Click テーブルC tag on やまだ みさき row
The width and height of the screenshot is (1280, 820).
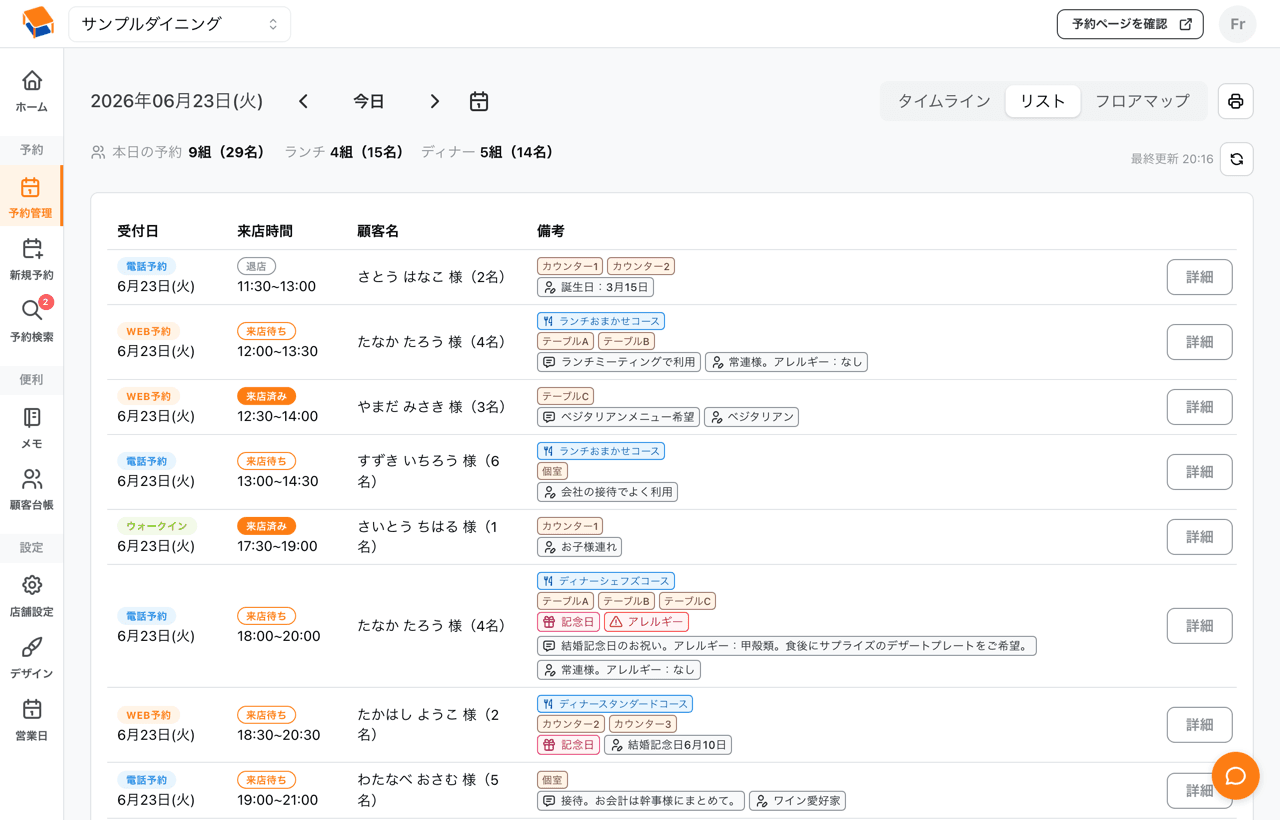click(566, 396)
